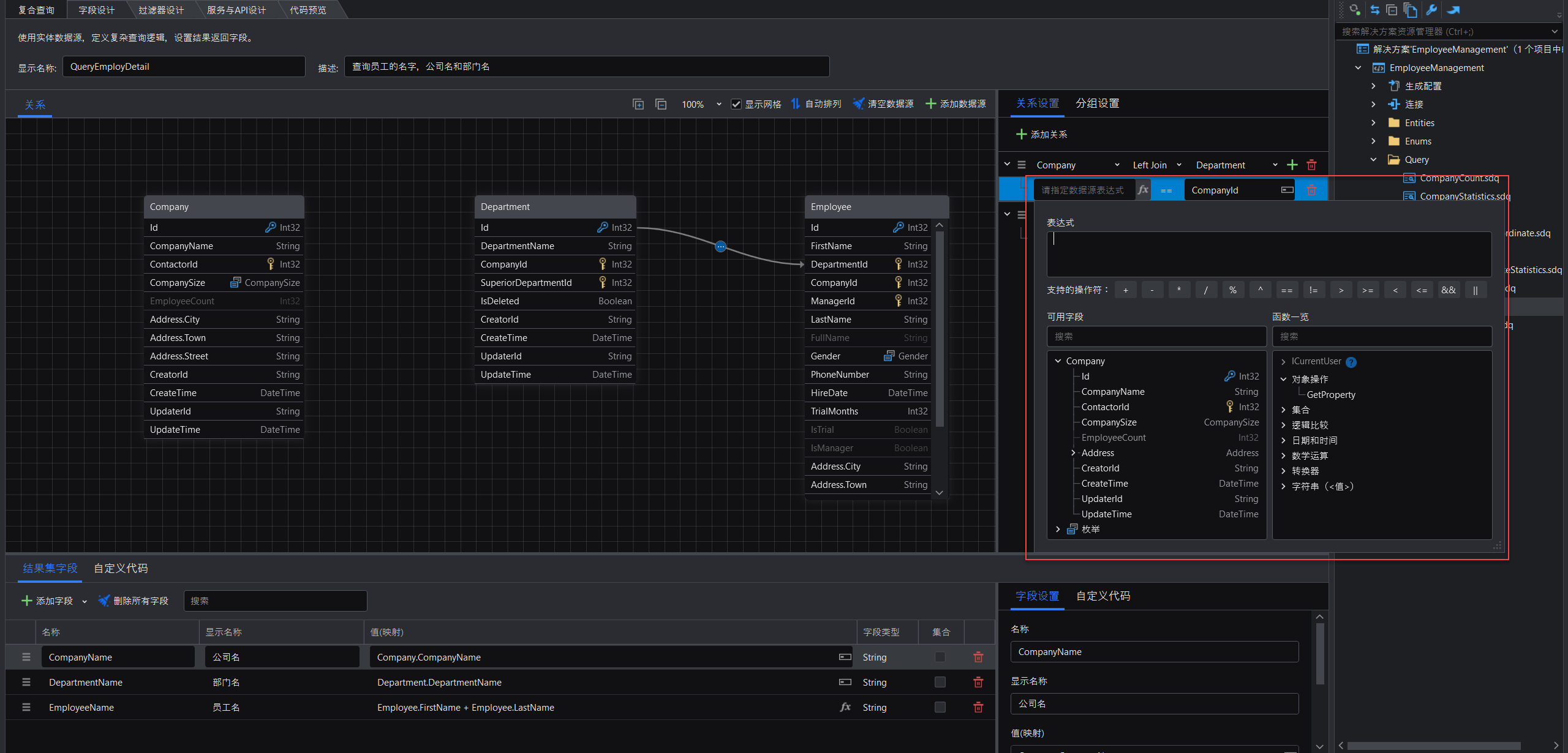Click the 表达式 expression text area
Image resolution: width=1568 pixels, height=753 pixels.
pos(1269,253)
